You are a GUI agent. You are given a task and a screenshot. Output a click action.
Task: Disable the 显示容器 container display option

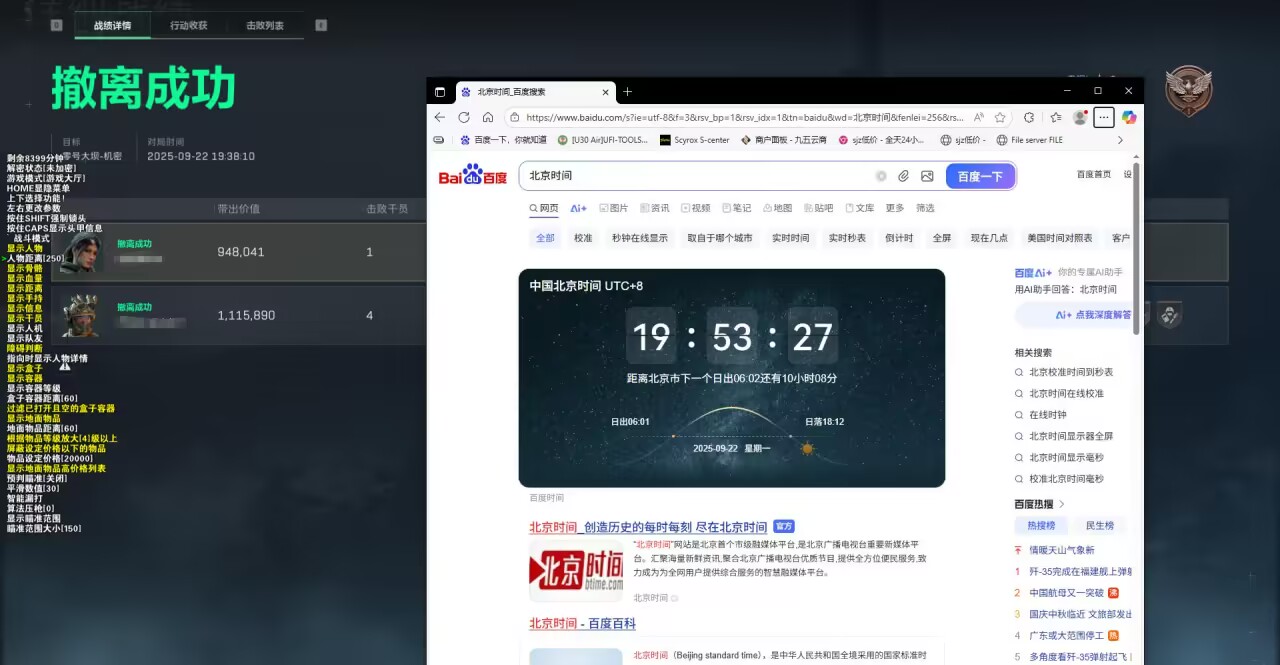coord(27,376)
